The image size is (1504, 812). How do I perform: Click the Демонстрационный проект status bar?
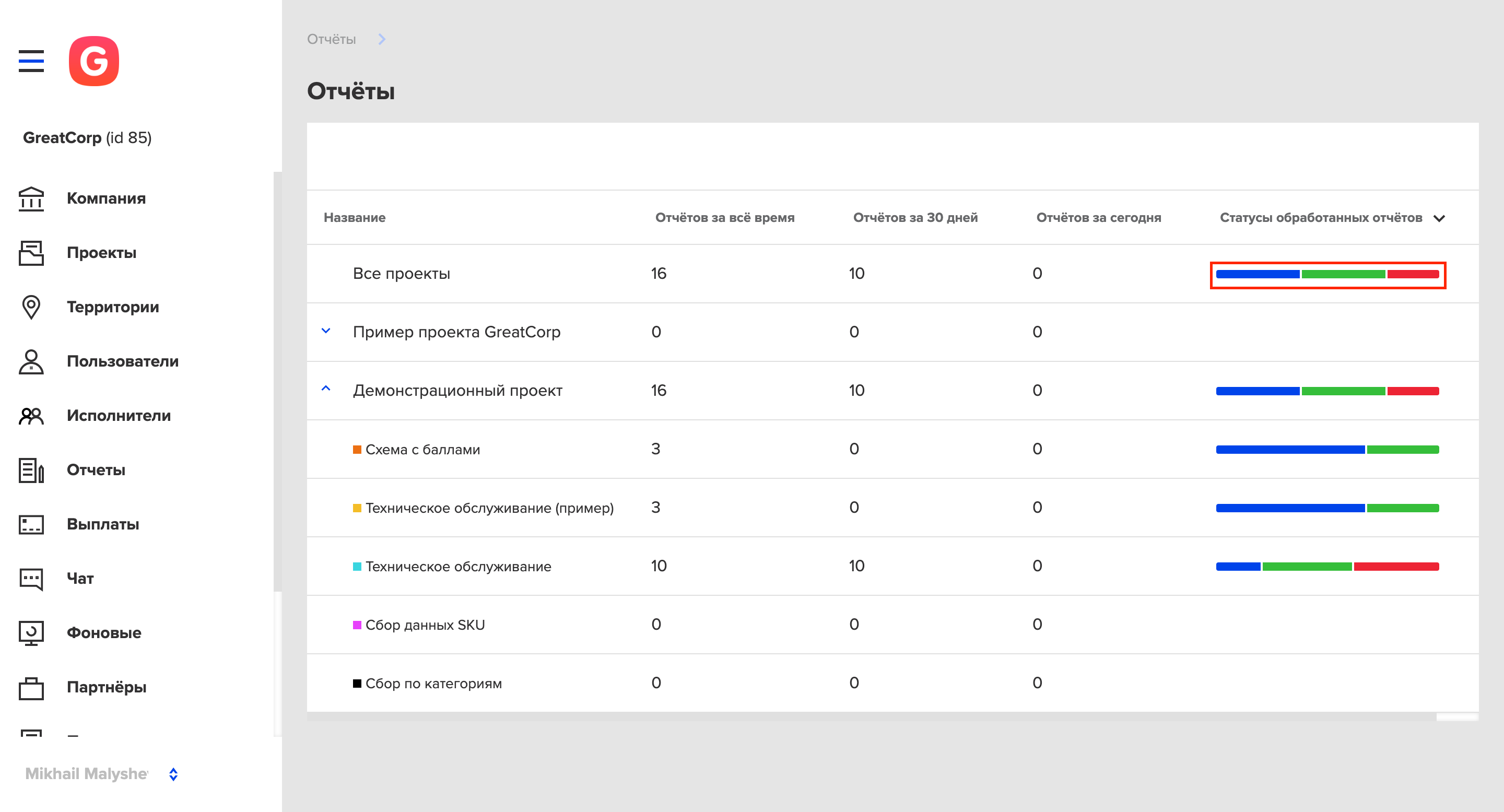click(x=1327, y=391)
